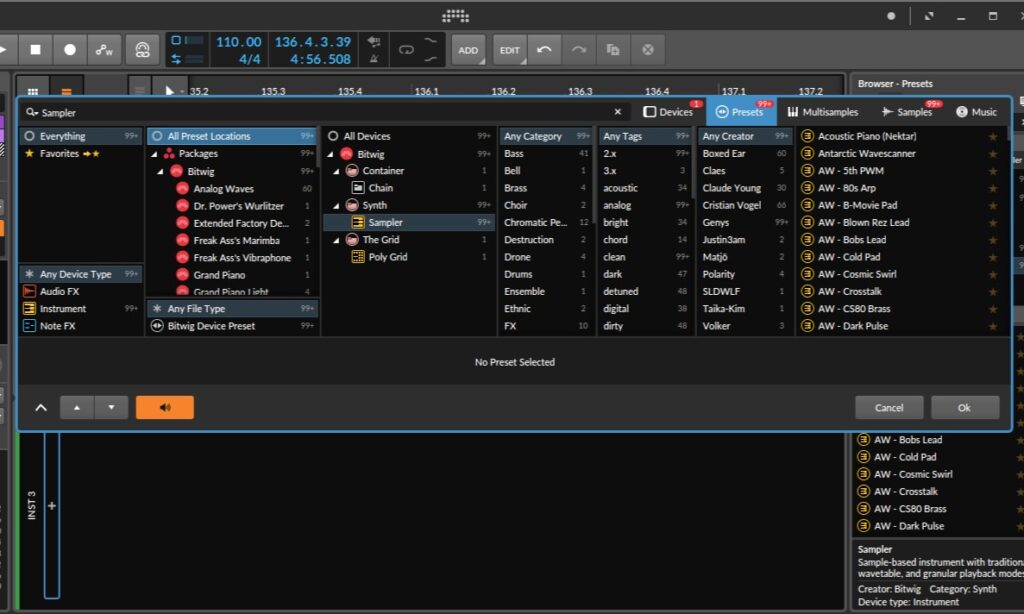Select Any File Type filter
This screenshot has height=614, width=1024.
click(232, 308)
